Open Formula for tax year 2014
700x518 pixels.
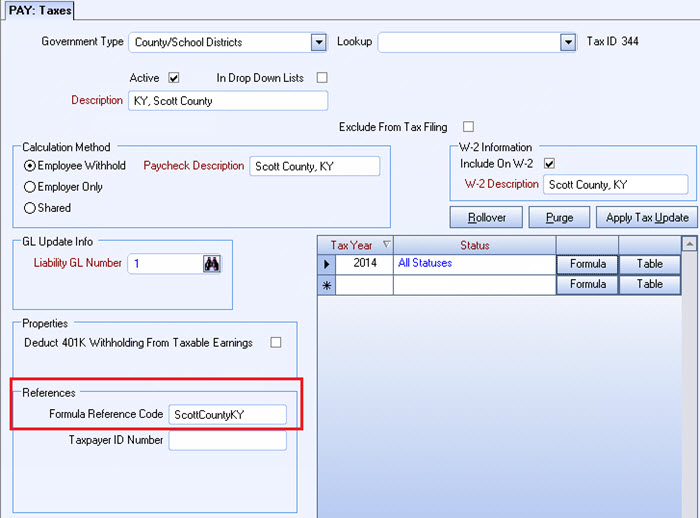point(587,264)
